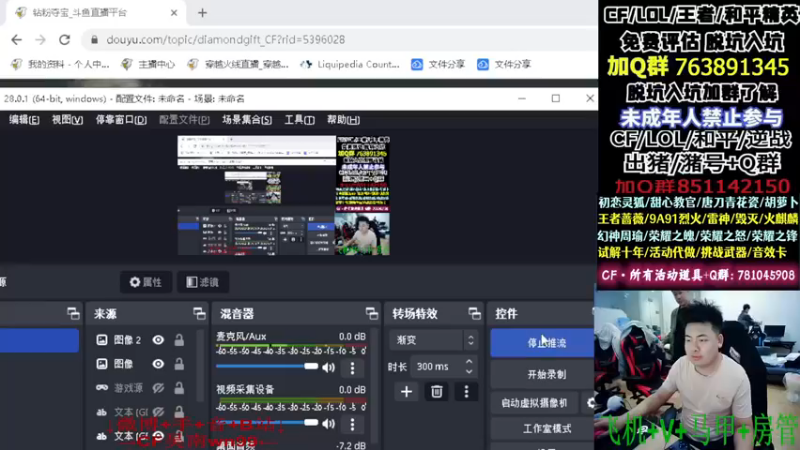The width and height of the screenshot is (800, 450).
Task: Open 麦克风/Aux options three-dot menu
Action: pyautogui.click(x=352, y=368)
